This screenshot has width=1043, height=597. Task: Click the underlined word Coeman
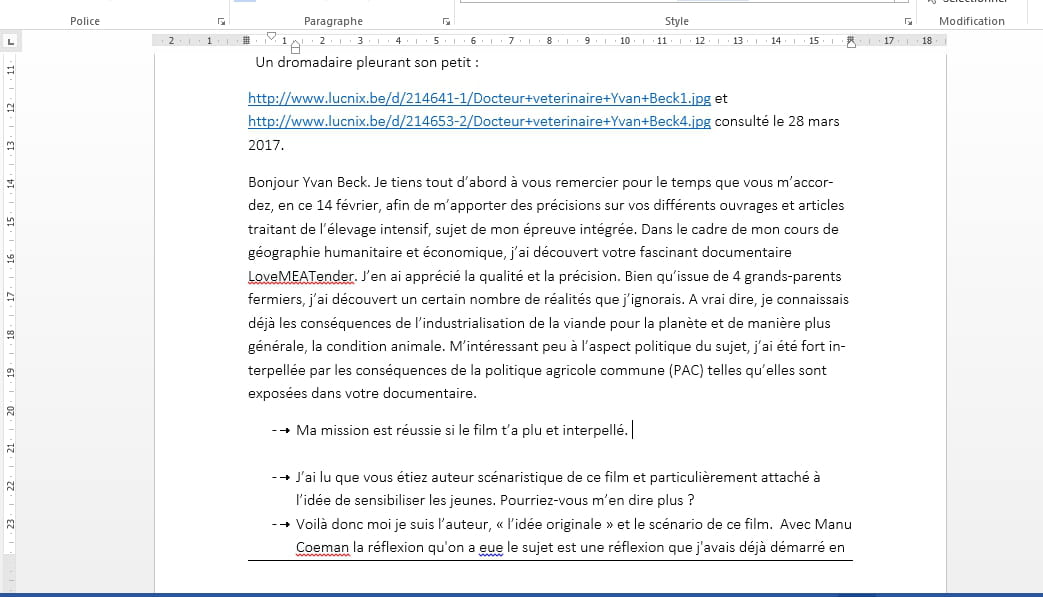(322, 548)
